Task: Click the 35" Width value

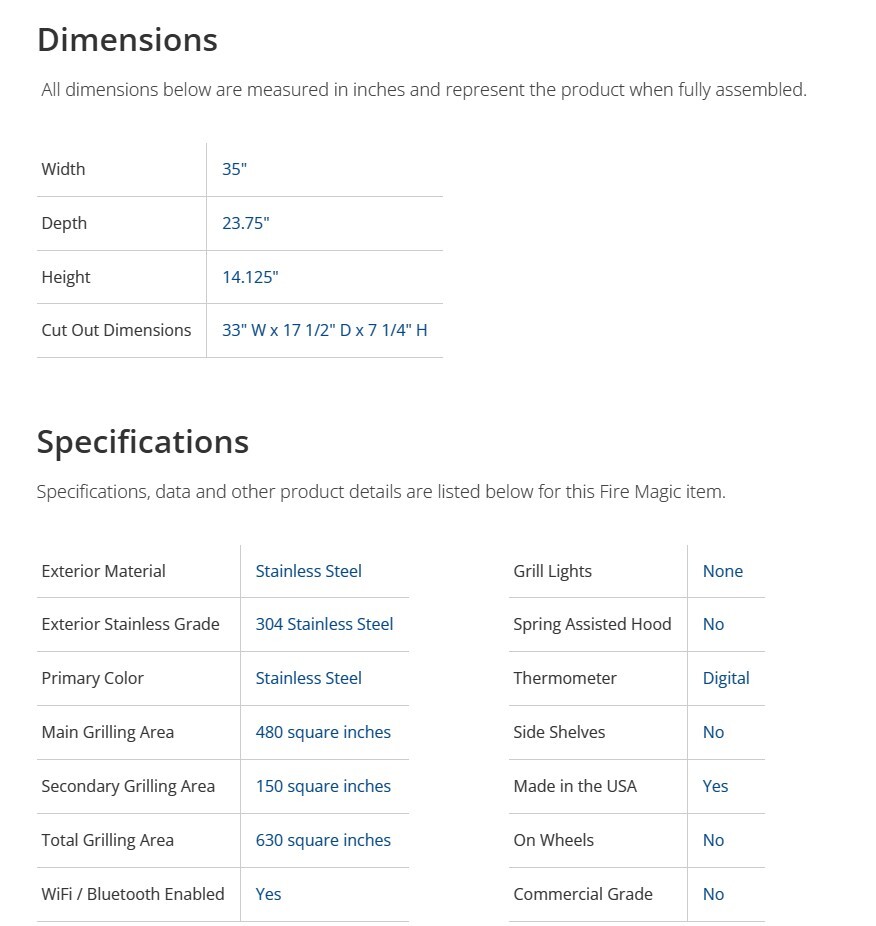Action: click(x=234, y=169)
